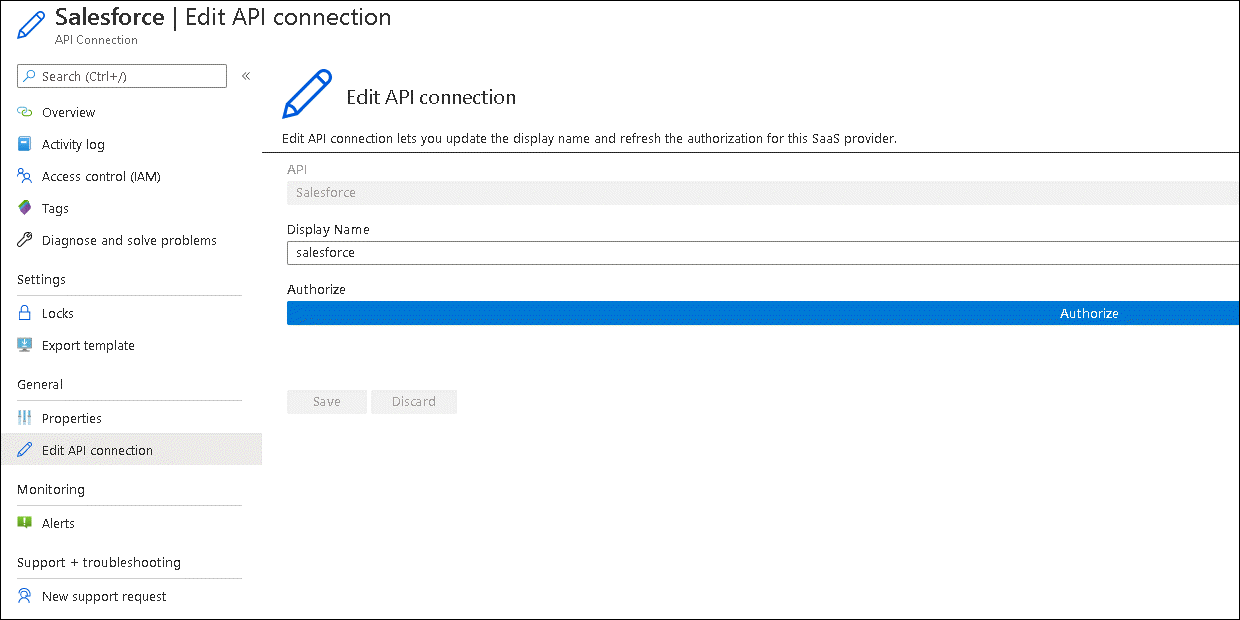Click the Alerts icon under Monitoring
Screen dimensions: 1240x620
[25, 523]
